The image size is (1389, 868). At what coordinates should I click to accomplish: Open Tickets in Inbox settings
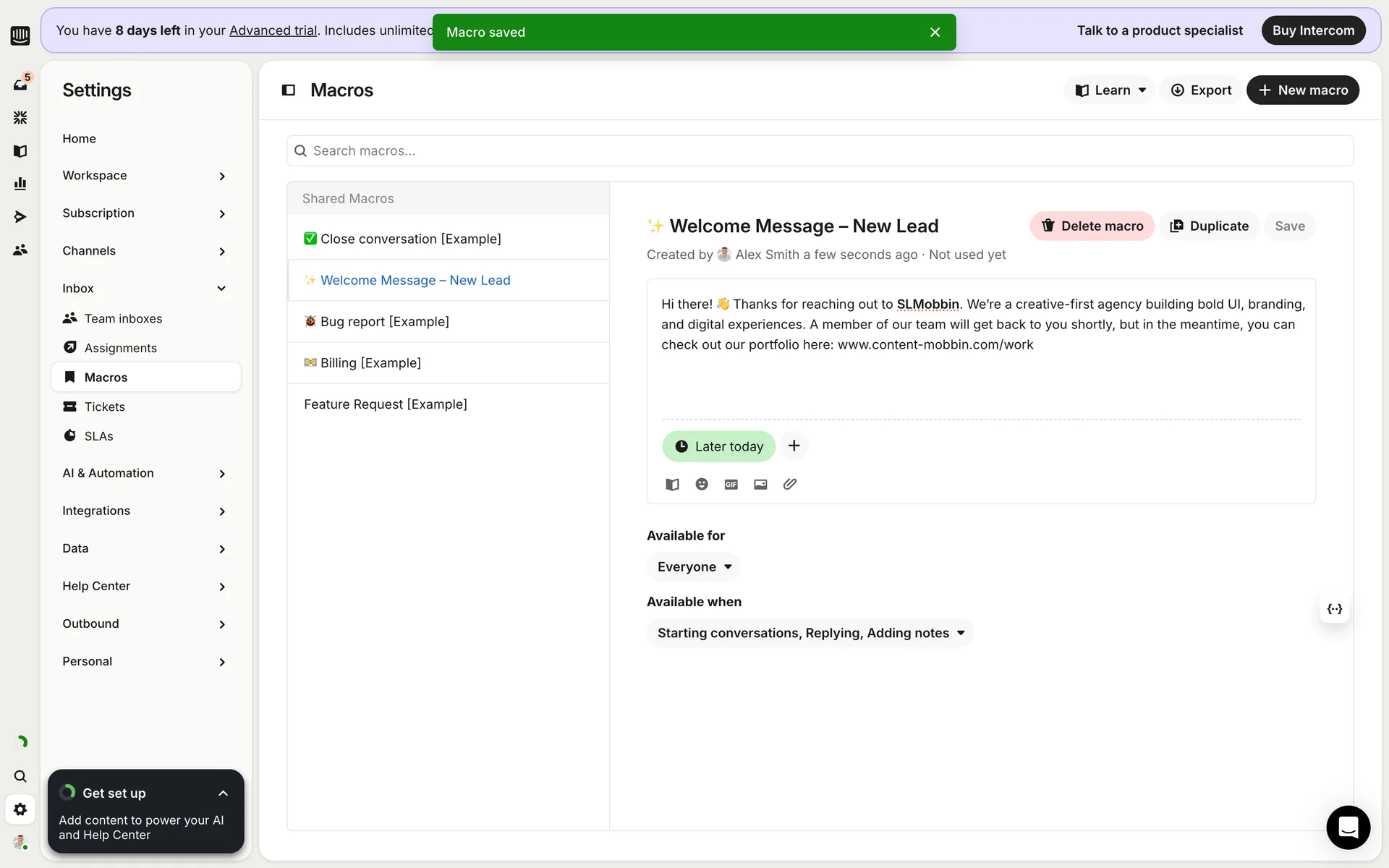tap(104, 407)
